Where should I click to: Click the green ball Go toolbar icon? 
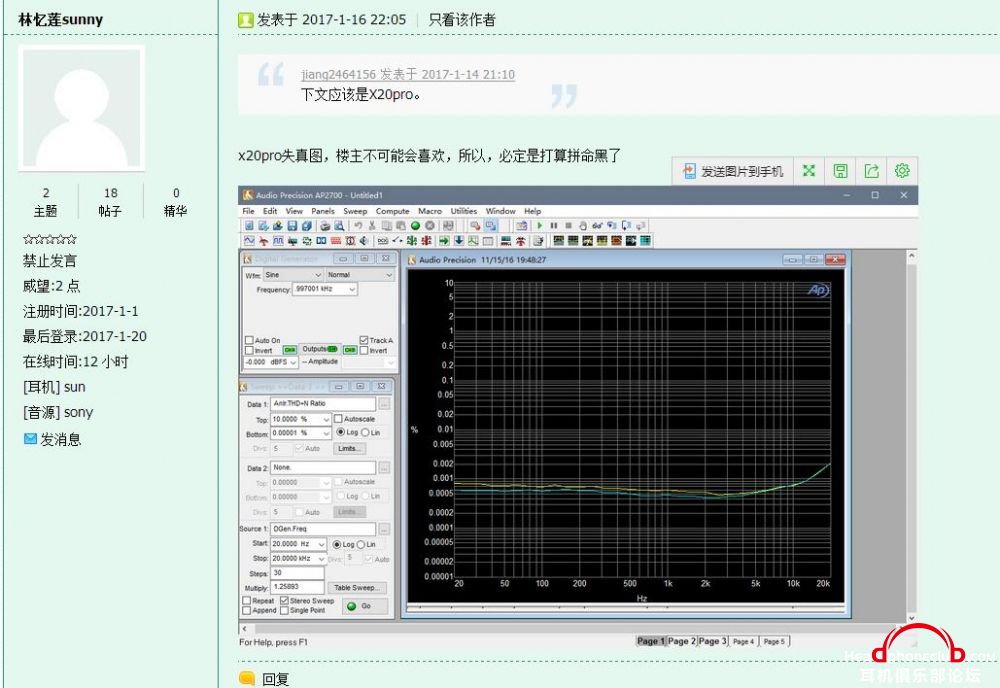(415, 226)
